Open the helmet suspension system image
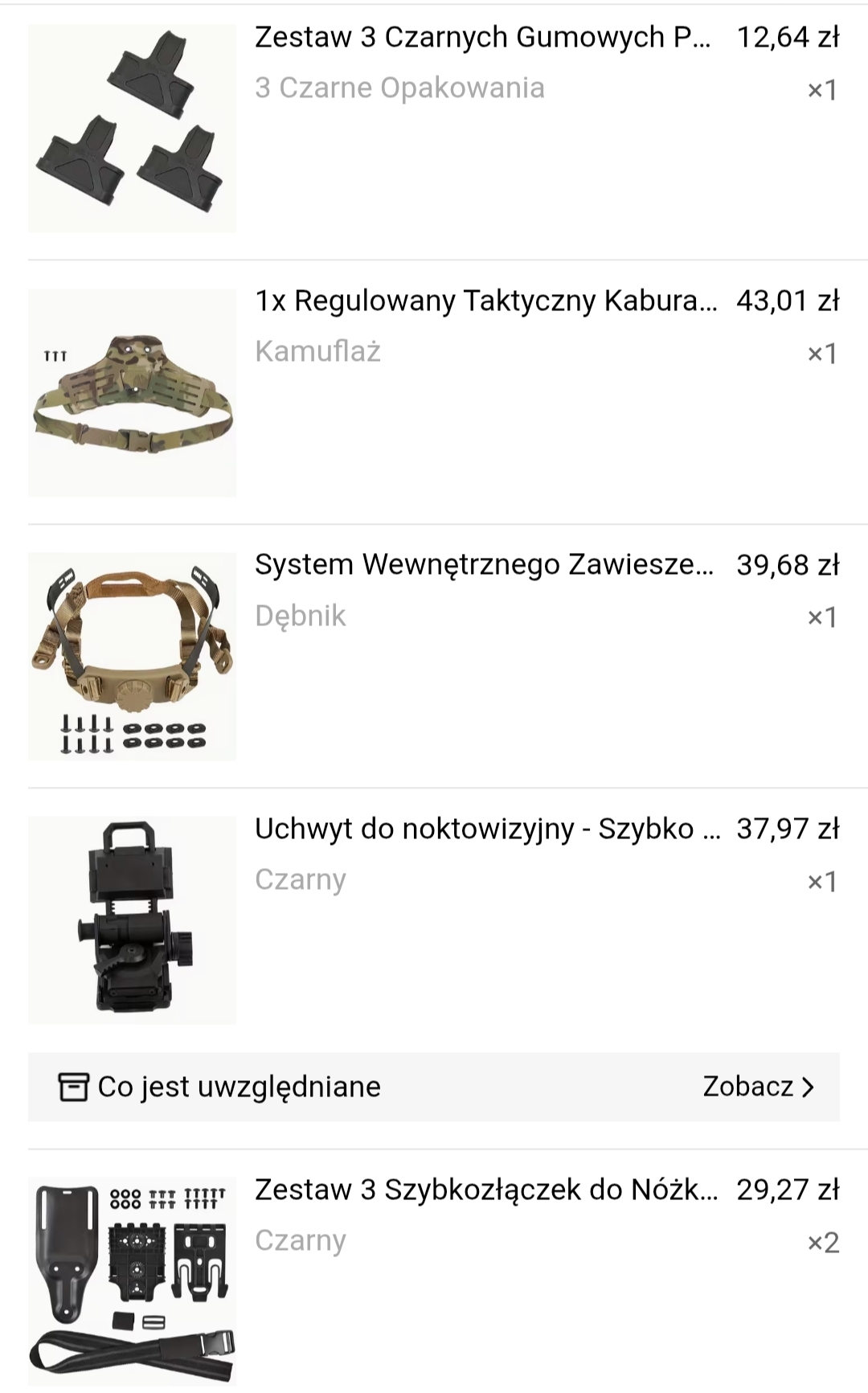868x1393 pixels. [x=132, y=657]
